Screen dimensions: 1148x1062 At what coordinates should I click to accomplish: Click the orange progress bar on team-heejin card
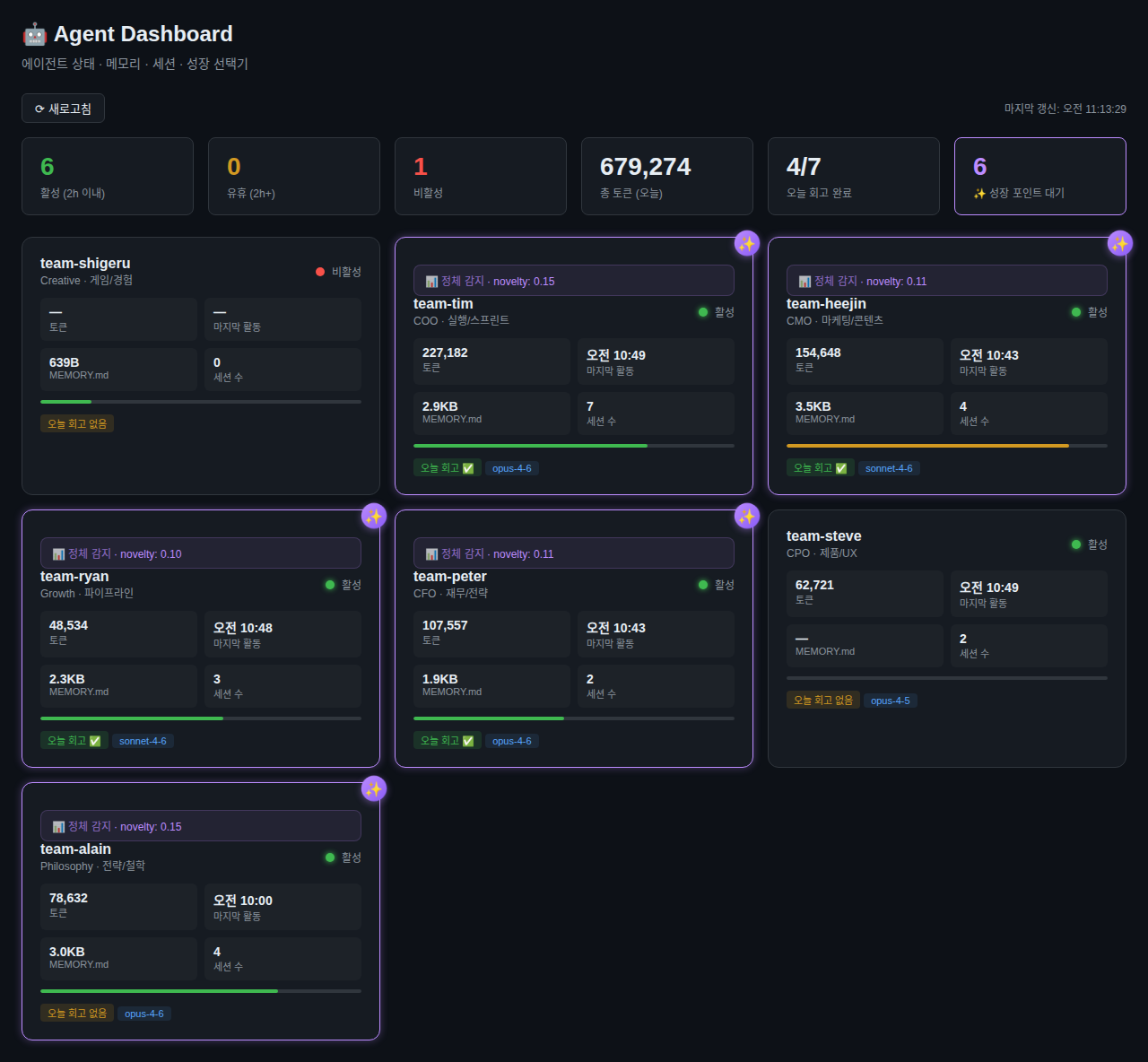click(927, 445)
